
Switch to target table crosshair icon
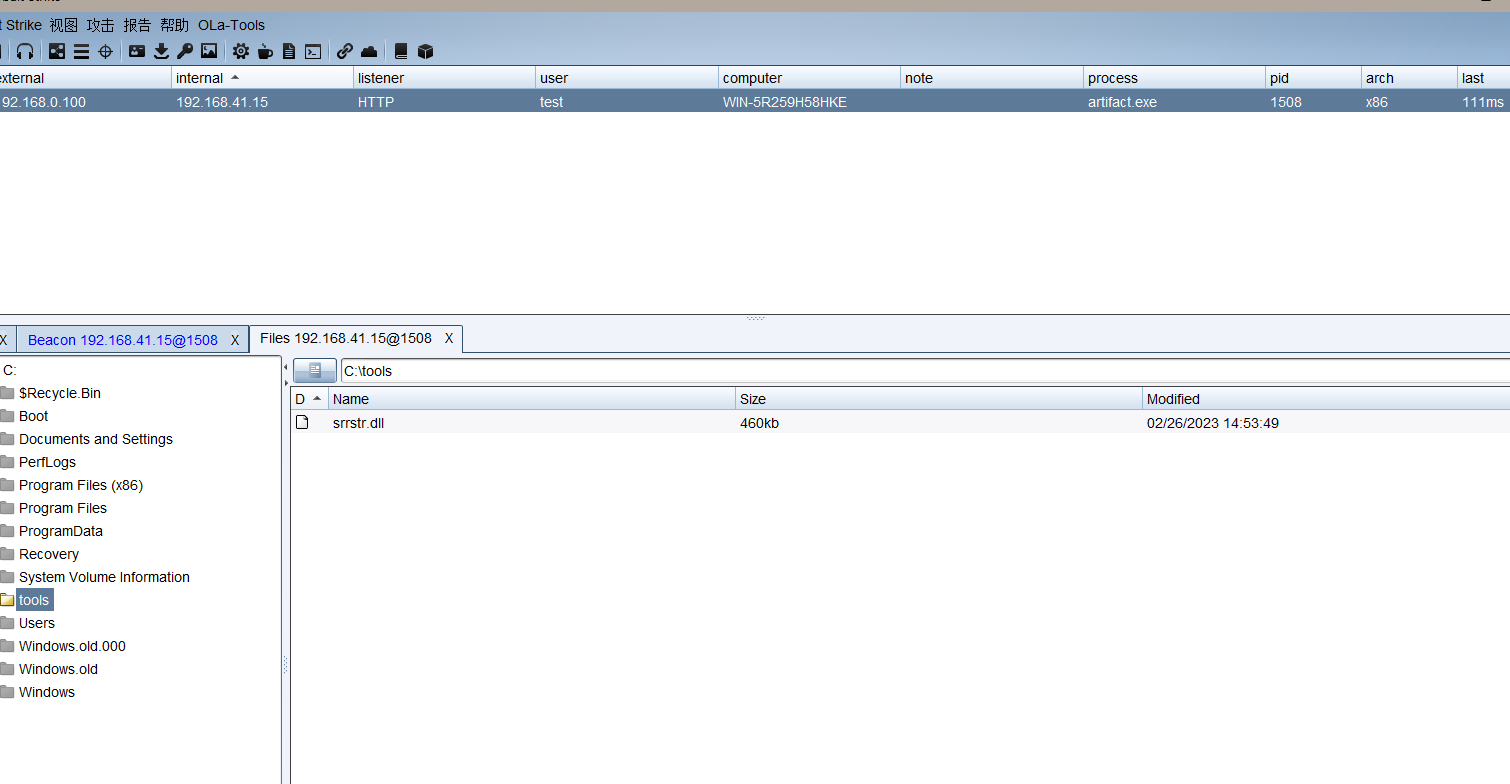(105, 51)
